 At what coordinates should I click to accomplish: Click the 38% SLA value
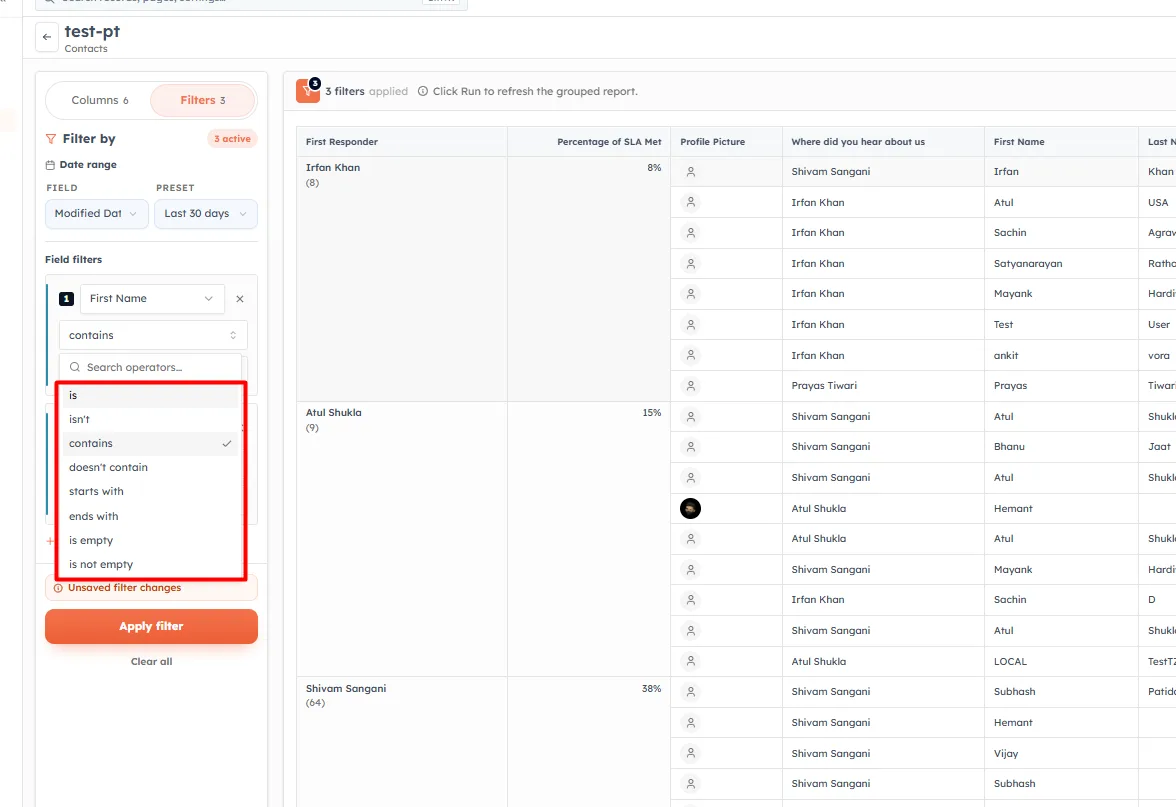coord(652,688)
